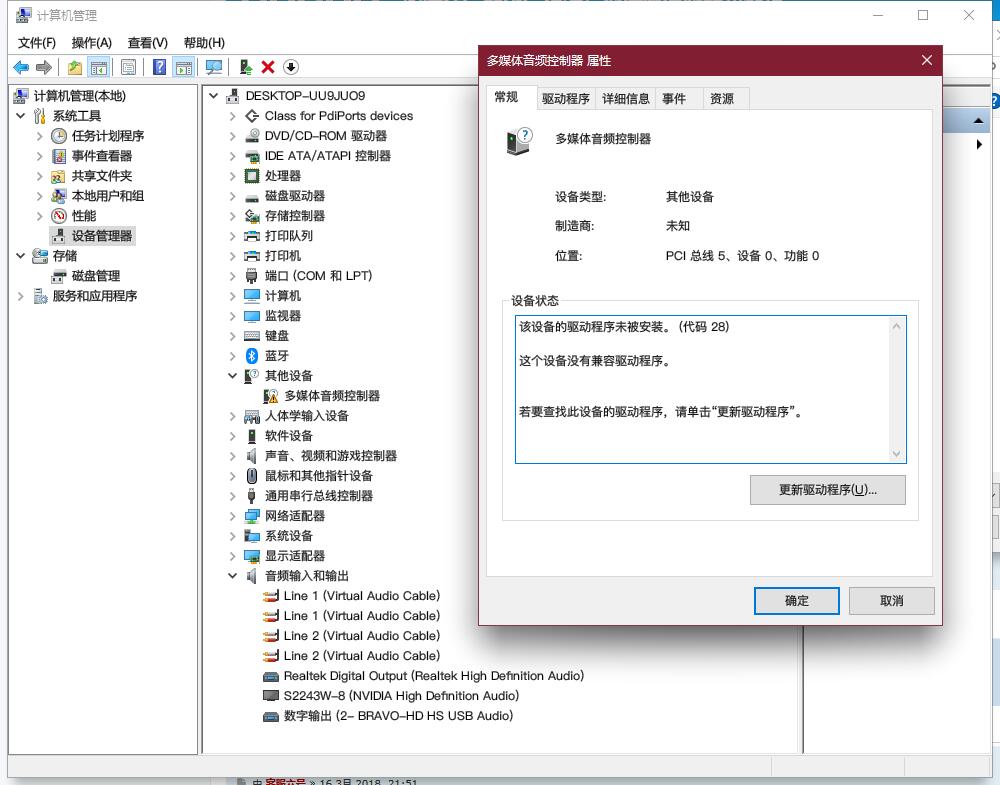1000x785 pixels.
Task: Click the device status scrollbar down arrow
Action: point(896,453)
